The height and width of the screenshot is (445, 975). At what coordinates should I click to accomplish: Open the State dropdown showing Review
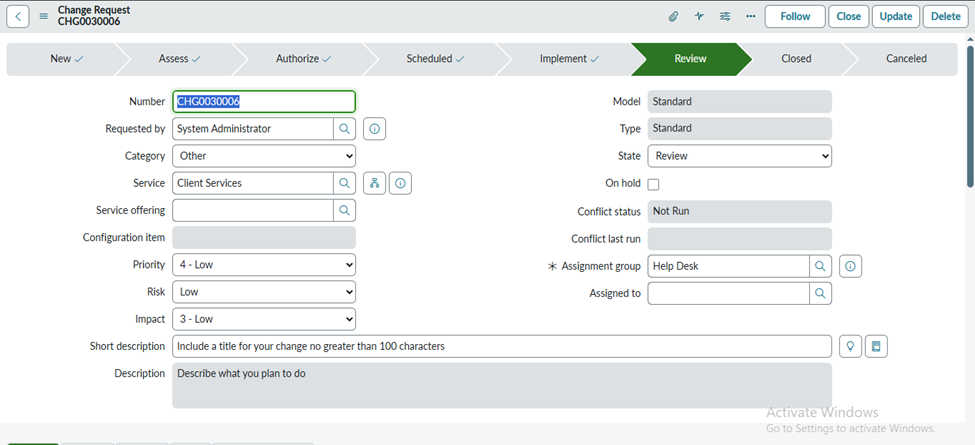[x=739, y=156]
